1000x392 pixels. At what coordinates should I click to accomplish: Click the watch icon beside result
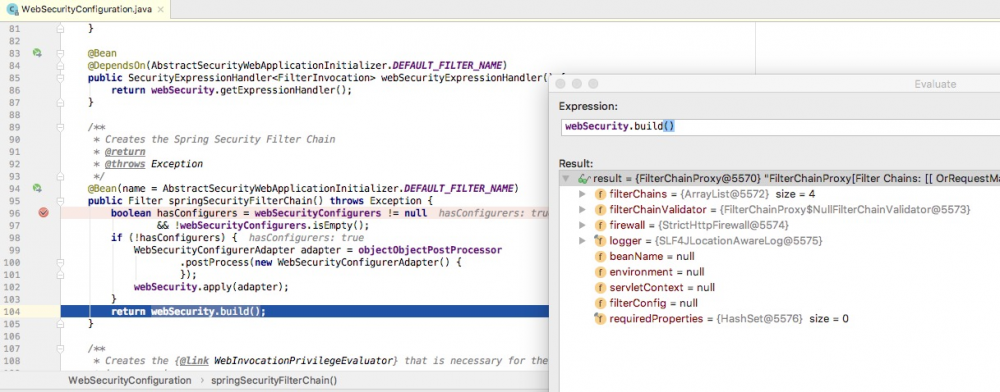pos(584,179)
